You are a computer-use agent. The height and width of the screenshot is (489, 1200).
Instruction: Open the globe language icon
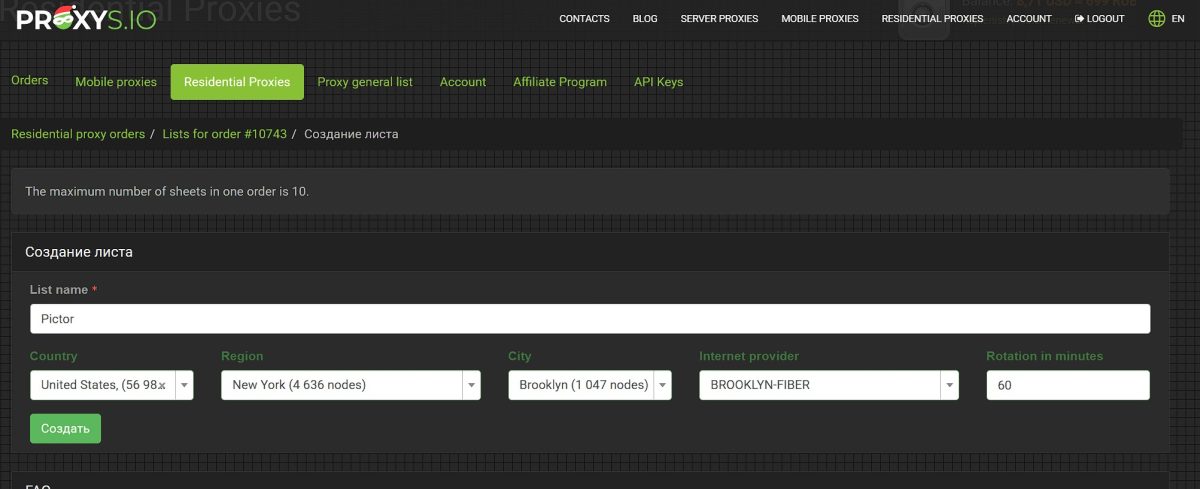tap(1157, 18)
